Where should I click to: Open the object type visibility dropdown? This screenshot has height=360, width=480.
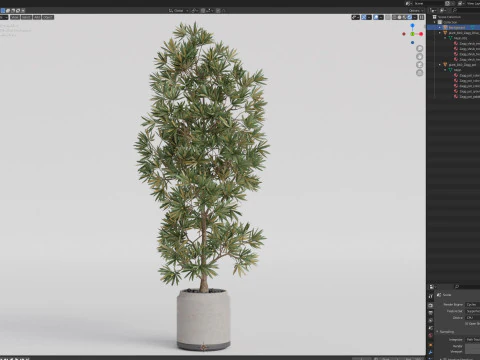pos(355,17)
